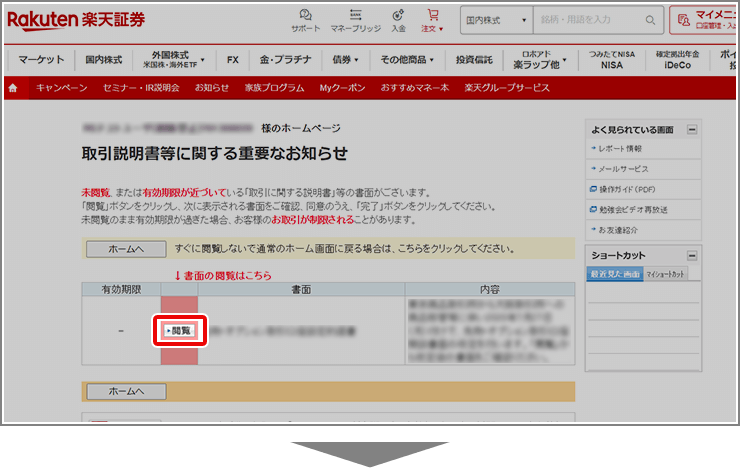This screenshot has height=468, width=740.
Task: Click the home icon in red bar
Action: 13,88
